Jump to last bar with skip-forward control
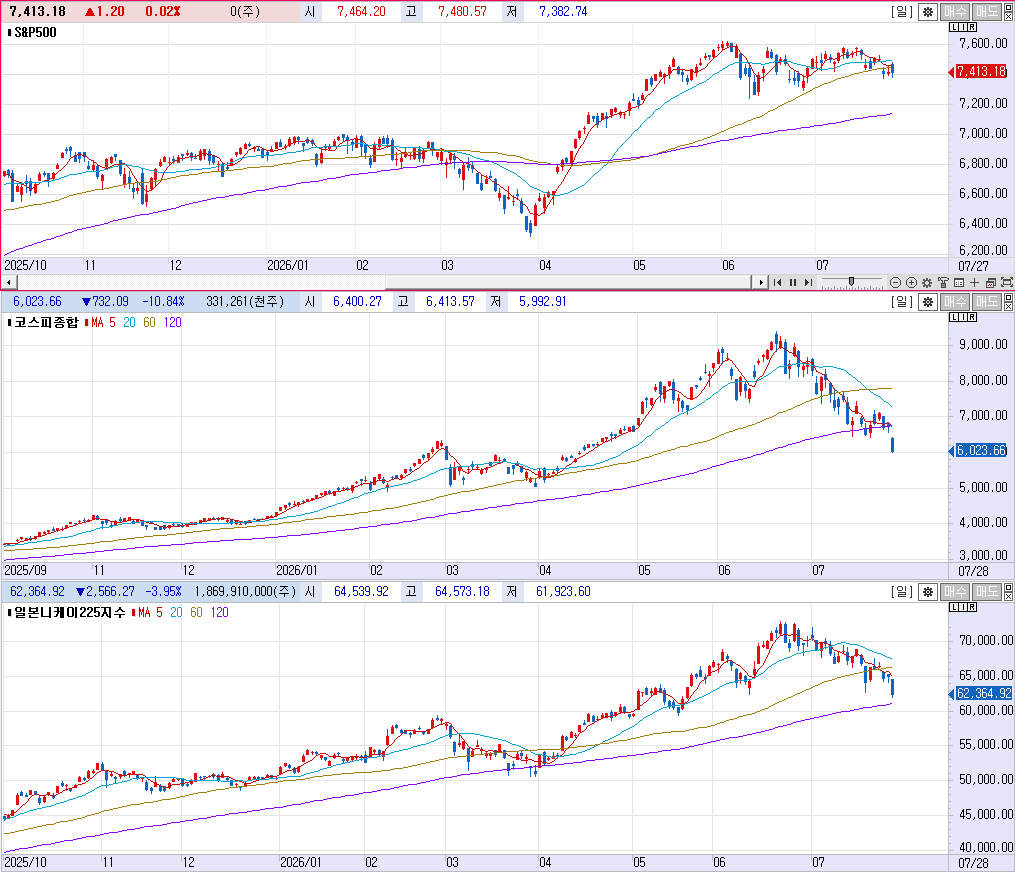 [809, 282]
